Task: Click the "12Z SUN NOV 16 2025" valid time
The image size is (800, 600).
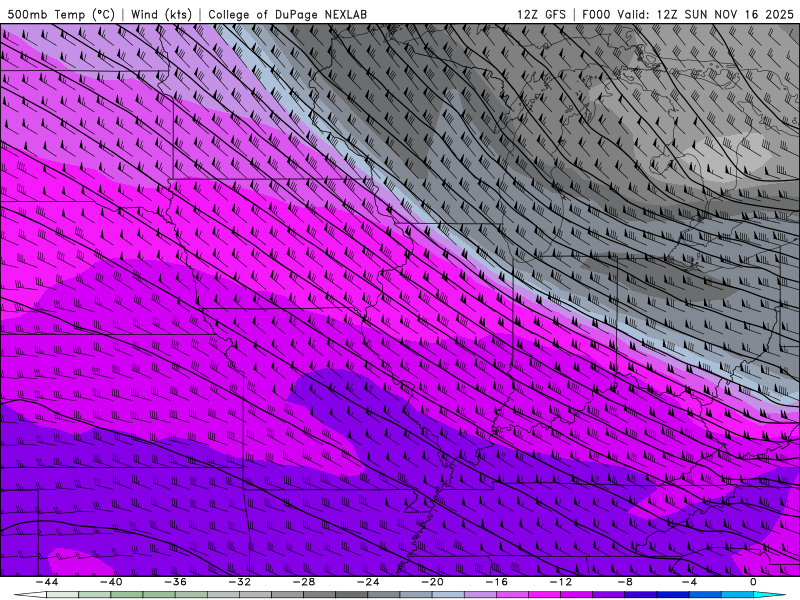Action: pos(725,15)
